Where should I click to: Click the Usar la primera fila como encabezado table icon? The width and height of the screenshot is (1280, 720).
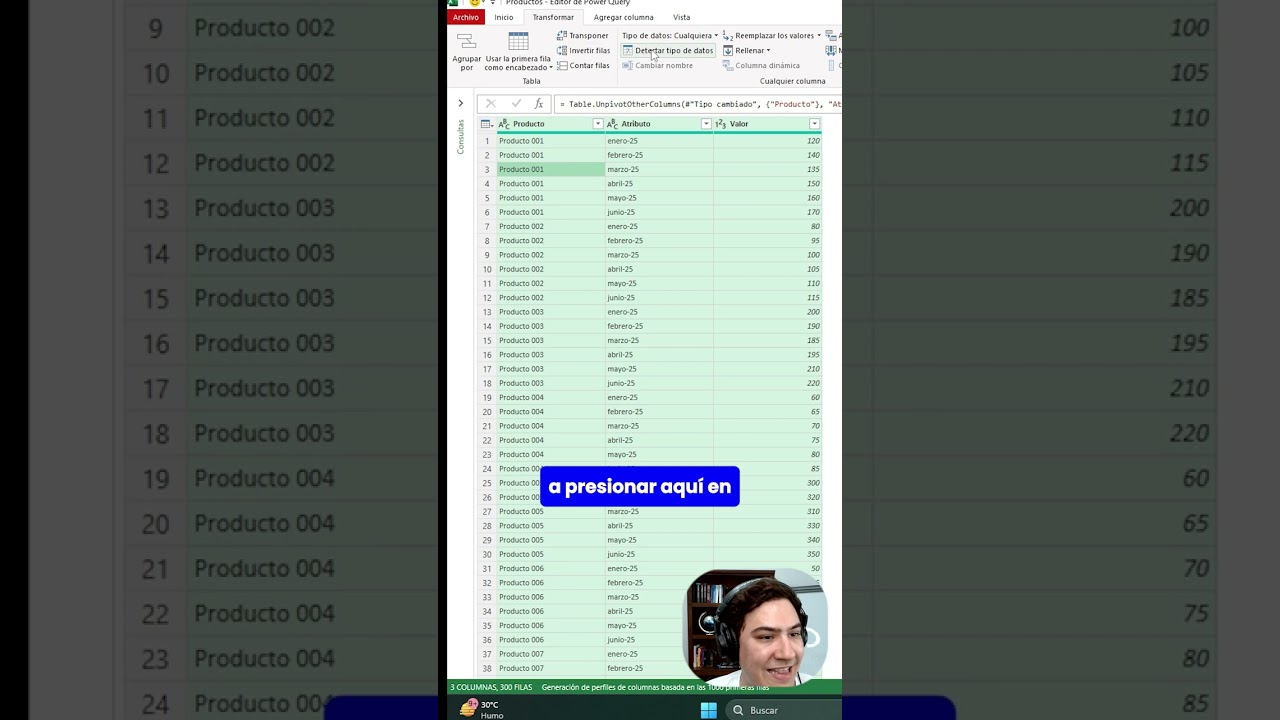(518, 41)
